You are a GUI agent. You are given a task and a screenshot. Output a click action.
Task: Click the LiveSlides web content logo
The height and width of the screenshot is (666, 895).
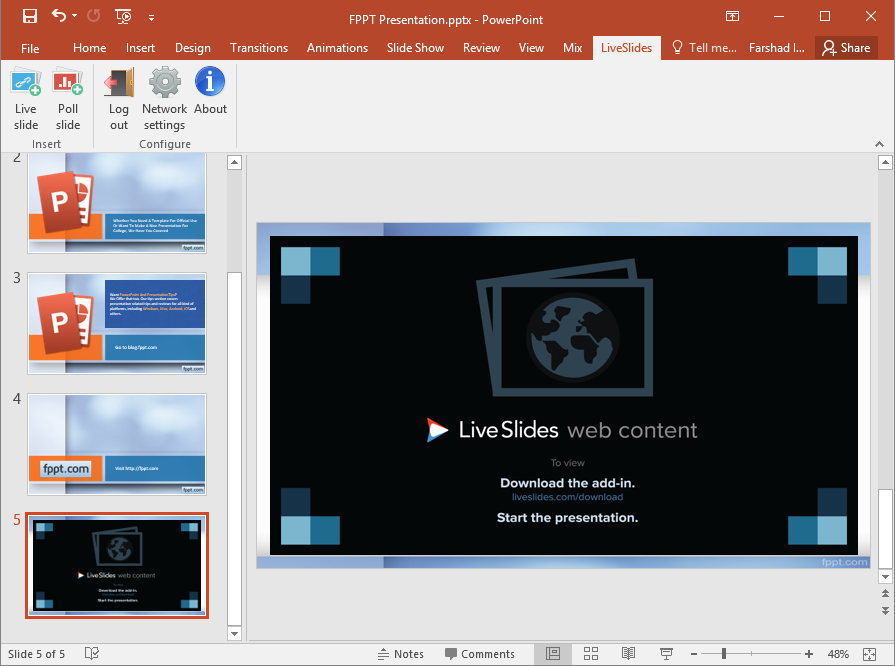coord(562,430)
